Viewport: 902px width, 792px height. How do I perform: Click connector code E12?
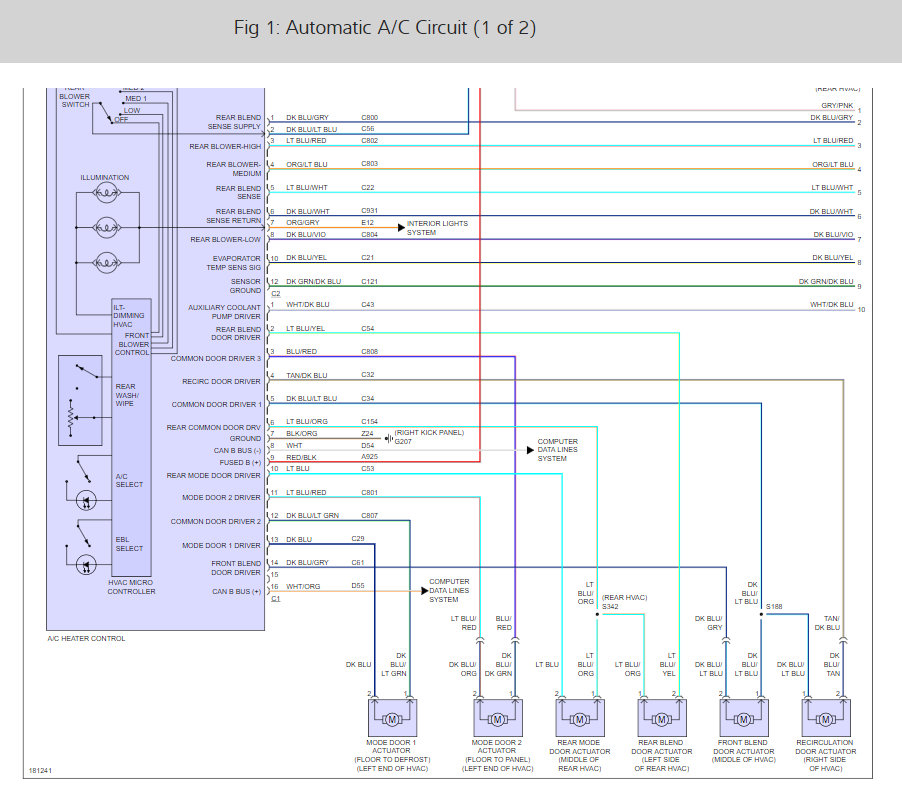368,223
